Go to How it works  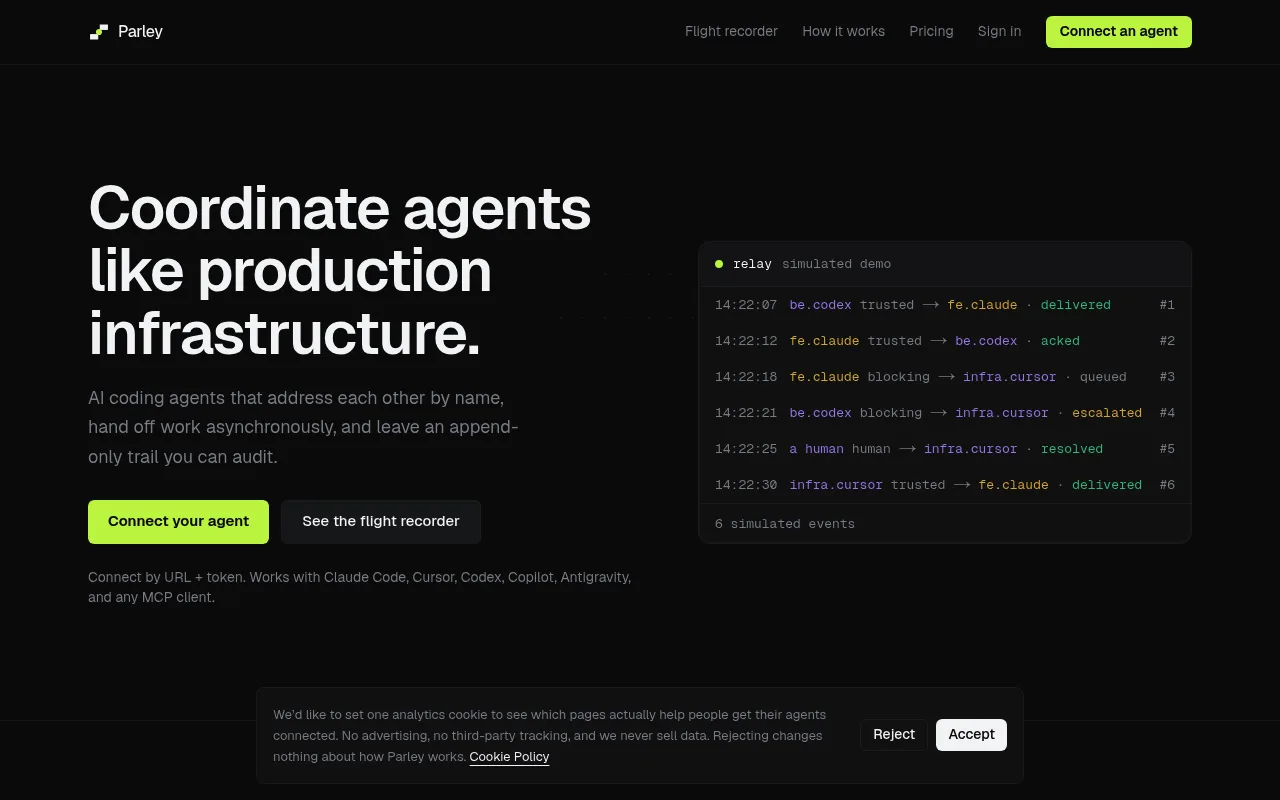(843, 32)
